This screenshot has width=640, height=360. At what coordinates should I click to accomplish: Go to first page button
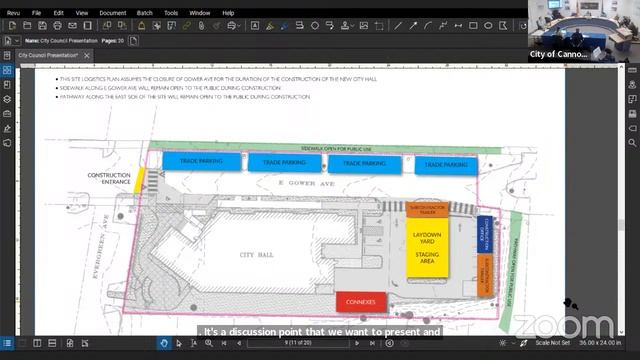click(x=224, y=343)
